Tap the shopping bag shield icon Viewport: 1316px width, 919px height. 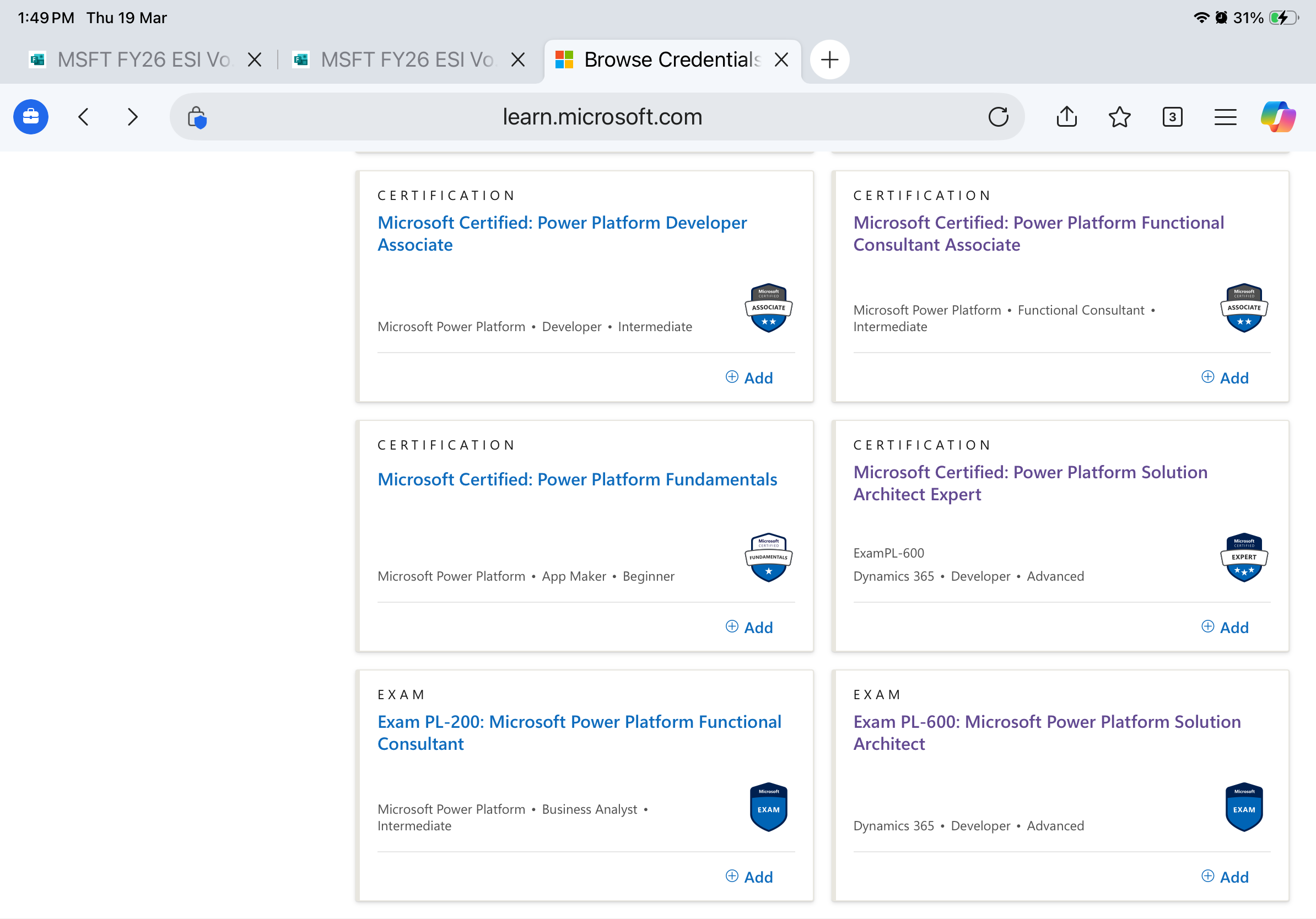point(197,117)
